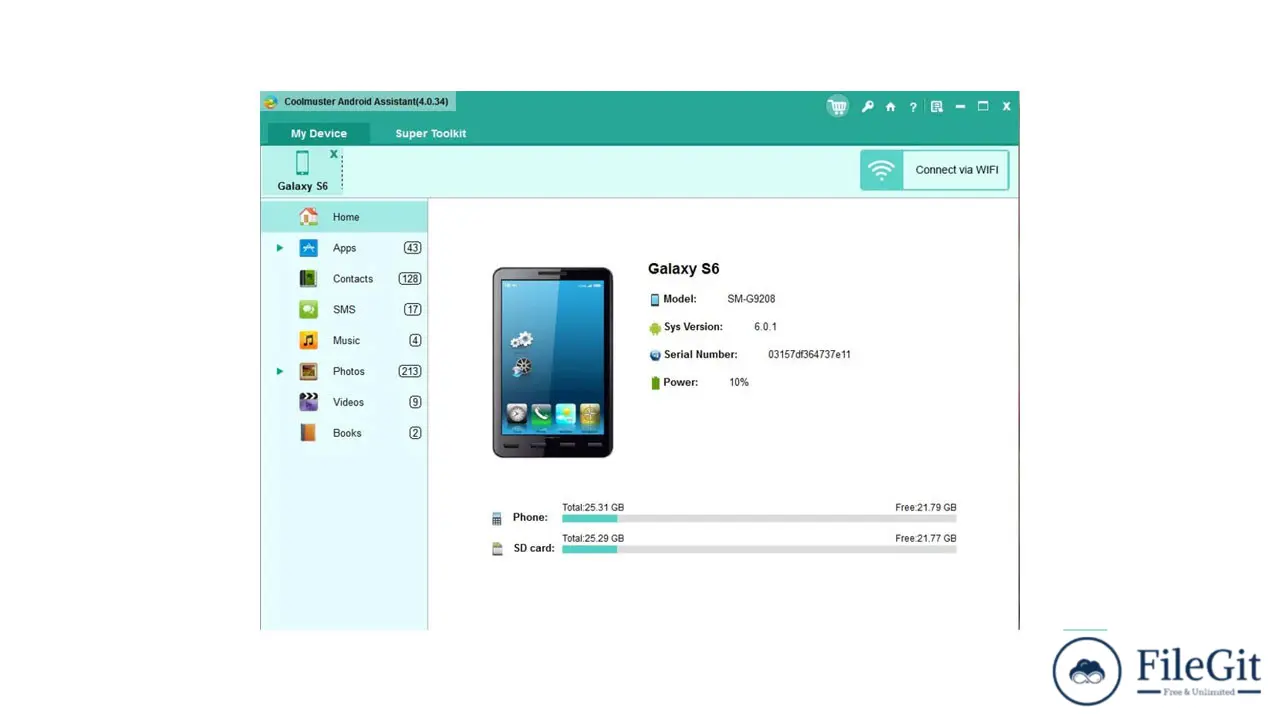This screenshot has height=720, width=1280.
Task: Open the question mark help icon
Action: tap(913, 107)
